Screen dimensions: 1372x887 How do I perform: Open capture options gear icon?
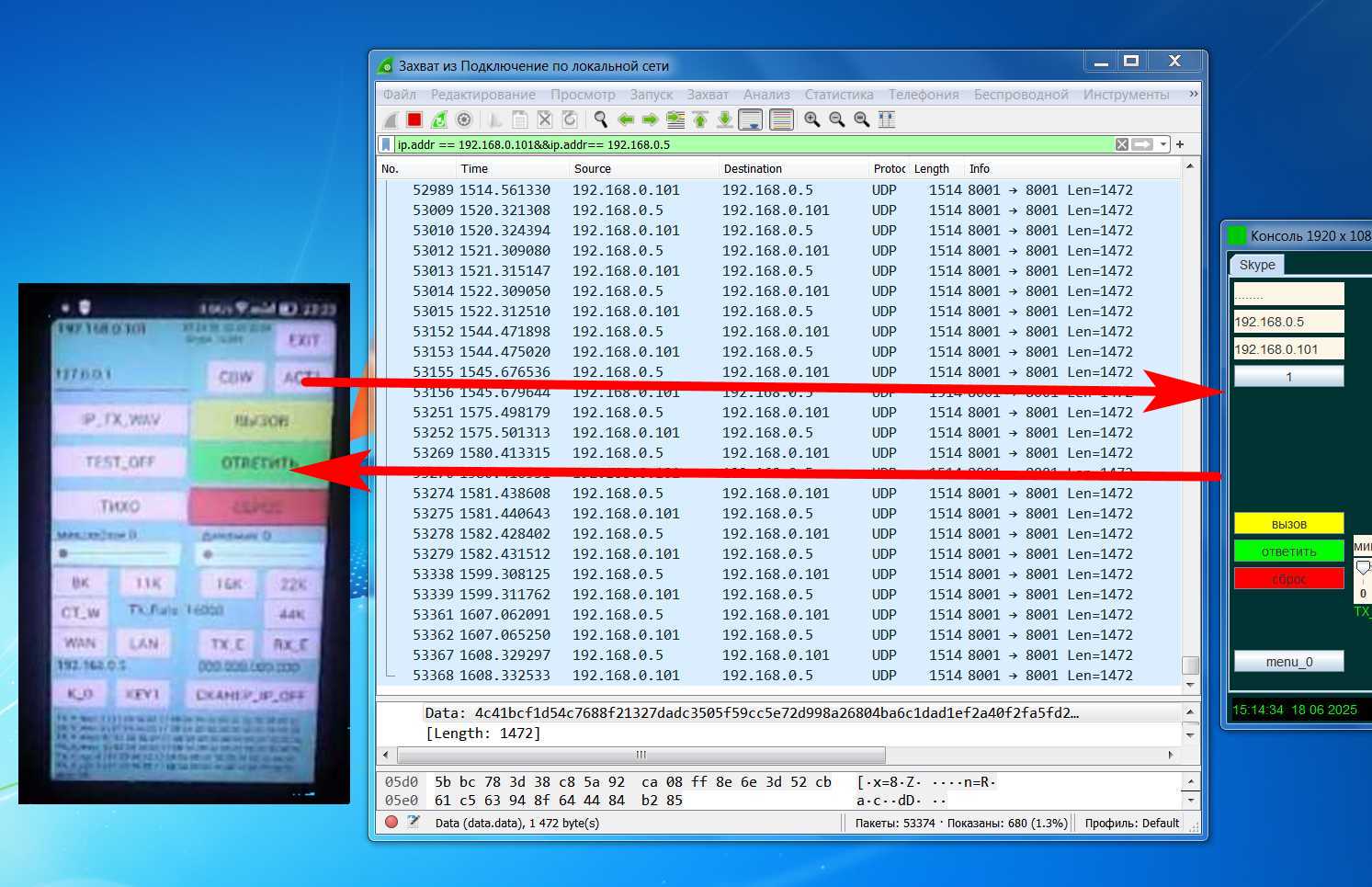[464, 119]
